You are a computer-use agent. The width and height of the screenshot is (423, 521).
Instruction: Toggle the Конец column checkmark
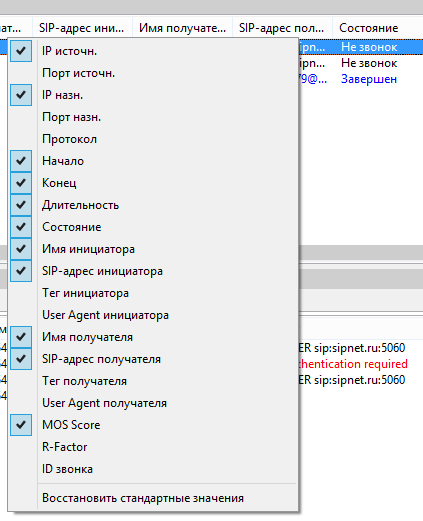(153, 183)
